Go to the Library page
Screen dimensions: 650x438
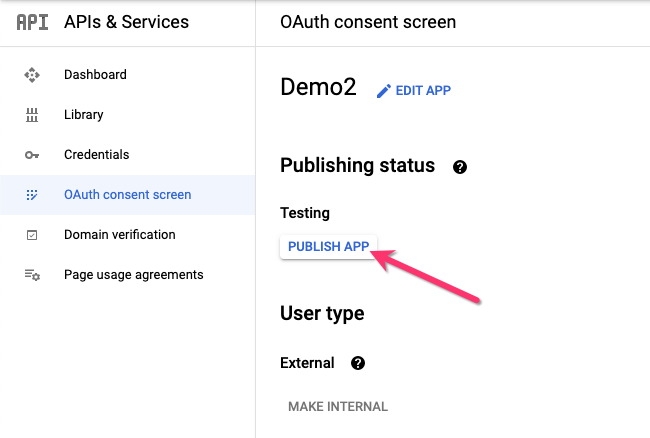click(x=84, y=115)
